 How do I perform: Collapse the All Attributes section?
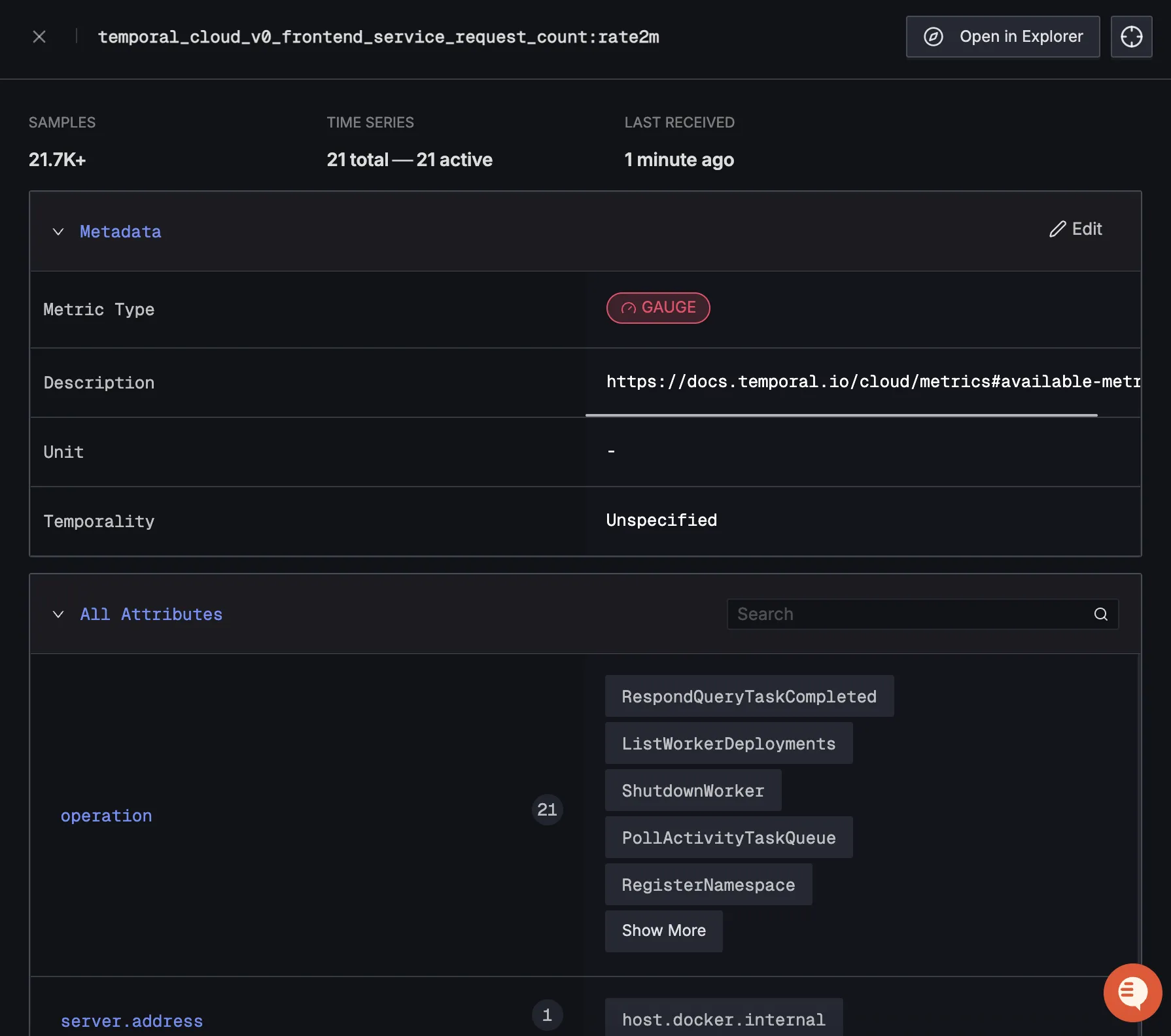(58, 613)
